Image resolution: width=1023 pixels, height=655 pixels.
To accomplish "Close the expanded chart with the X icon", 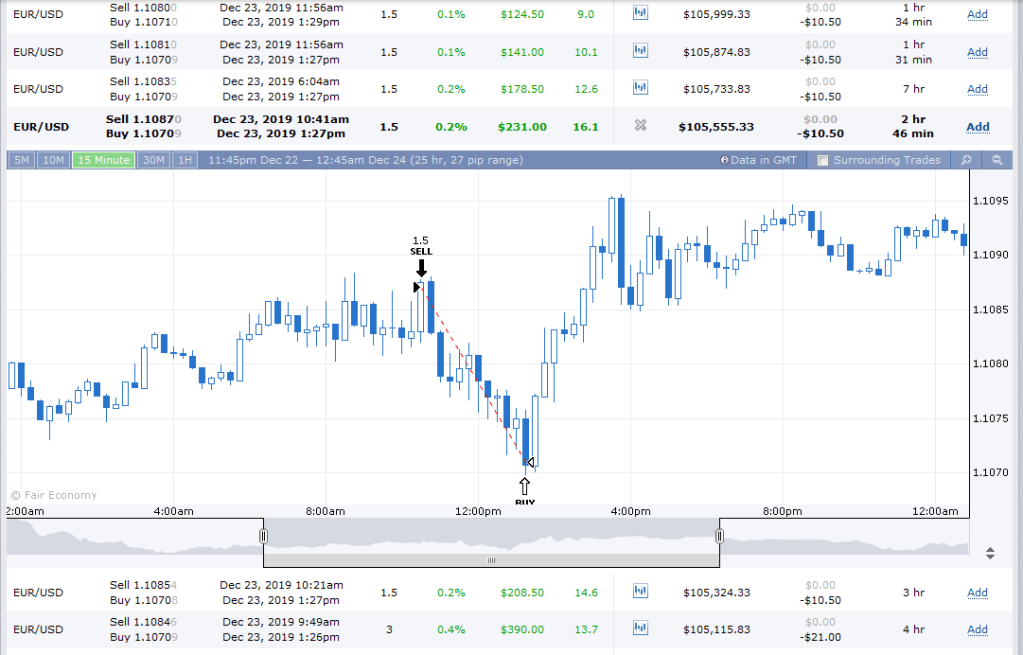I will 641,127.
